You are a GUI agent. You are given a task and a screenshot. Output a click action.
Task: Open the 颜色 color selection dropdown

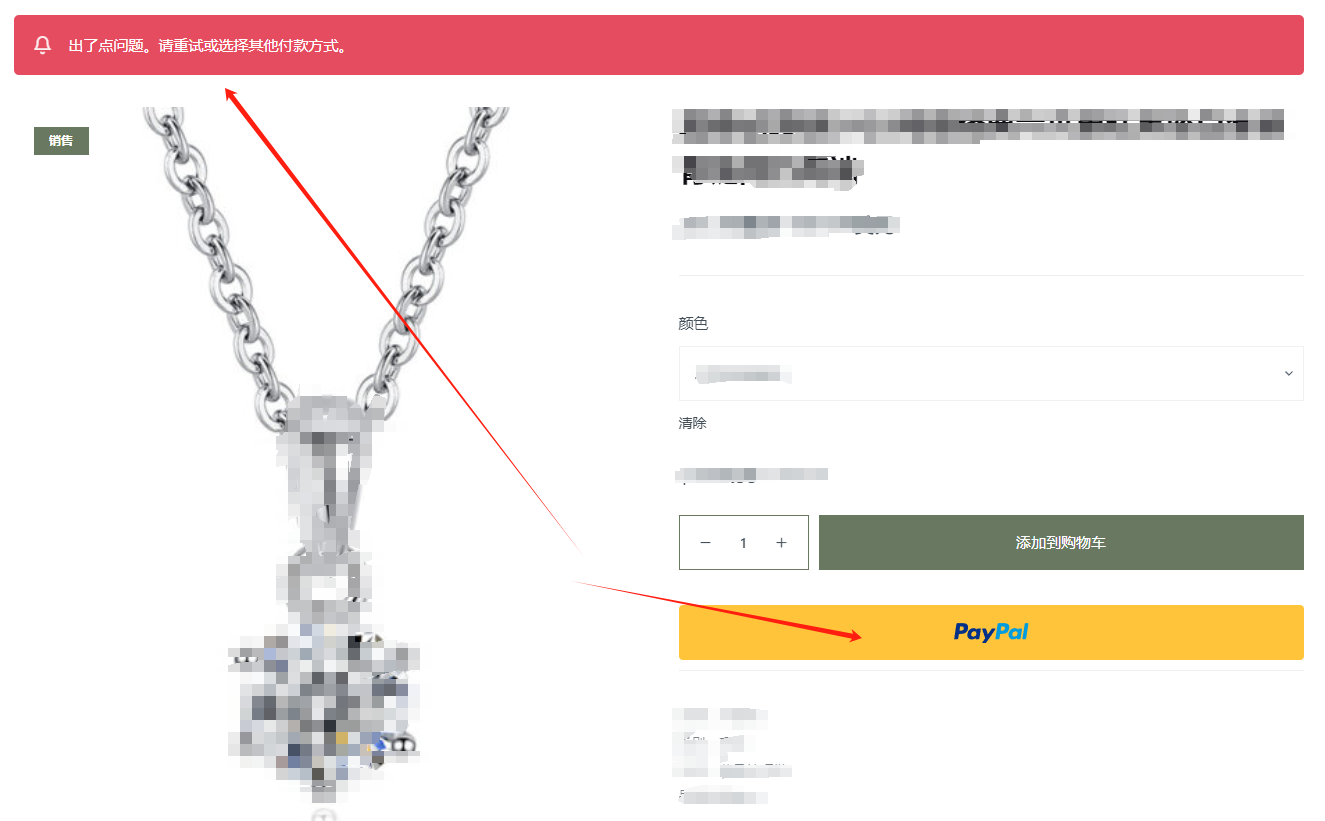point(991,373)
